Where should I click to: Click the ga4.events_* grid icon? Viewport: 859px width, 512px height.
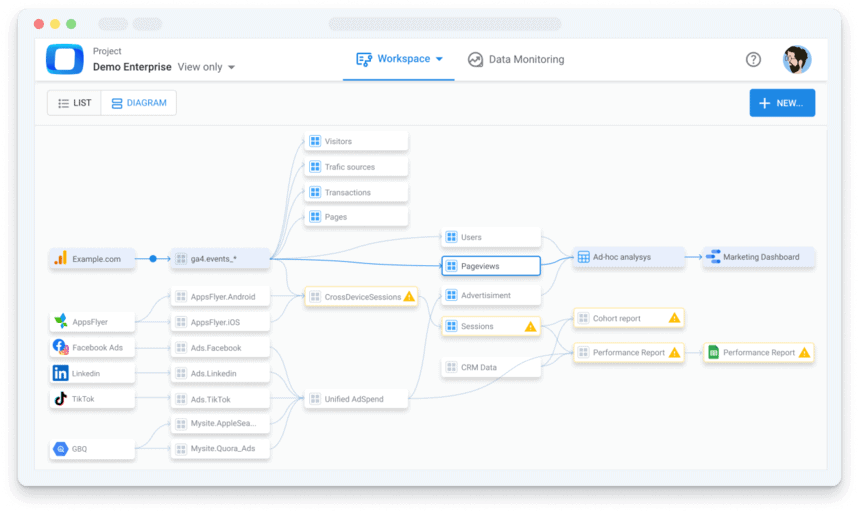pyautogui.click(x=181, y=259)
